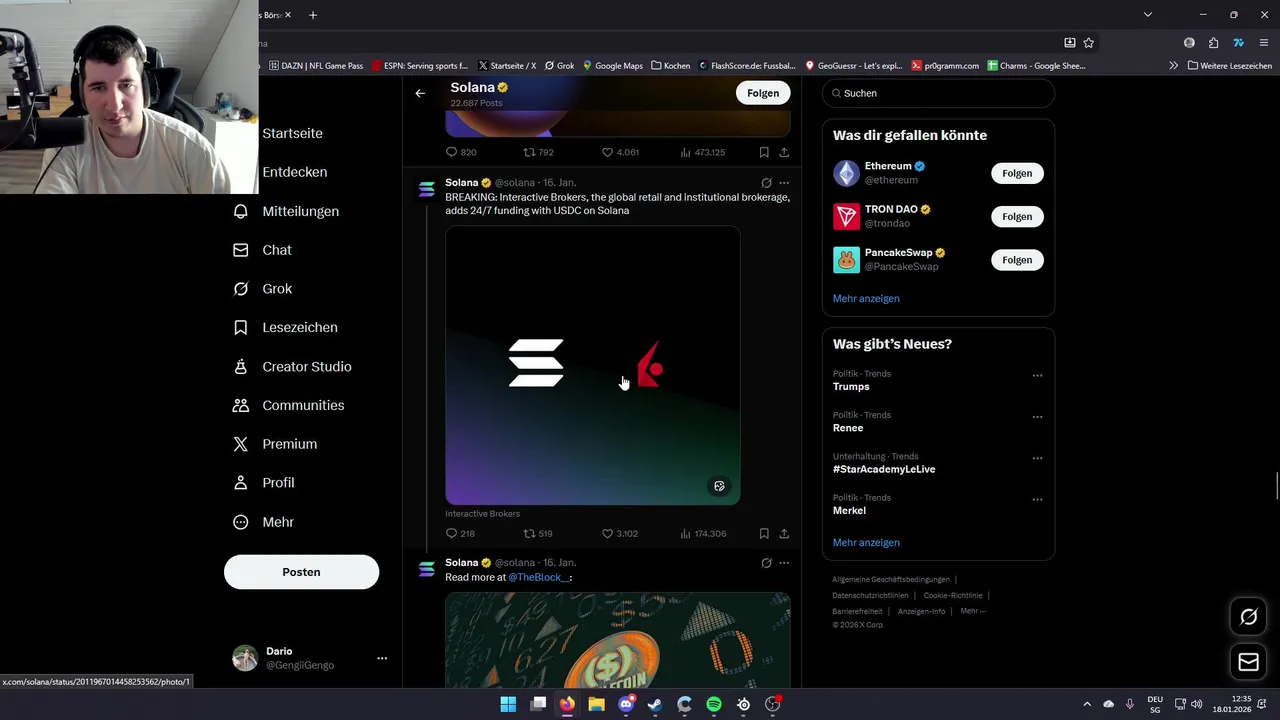
Task: Open the @TheBlock__ mention link
Action: 539,577
